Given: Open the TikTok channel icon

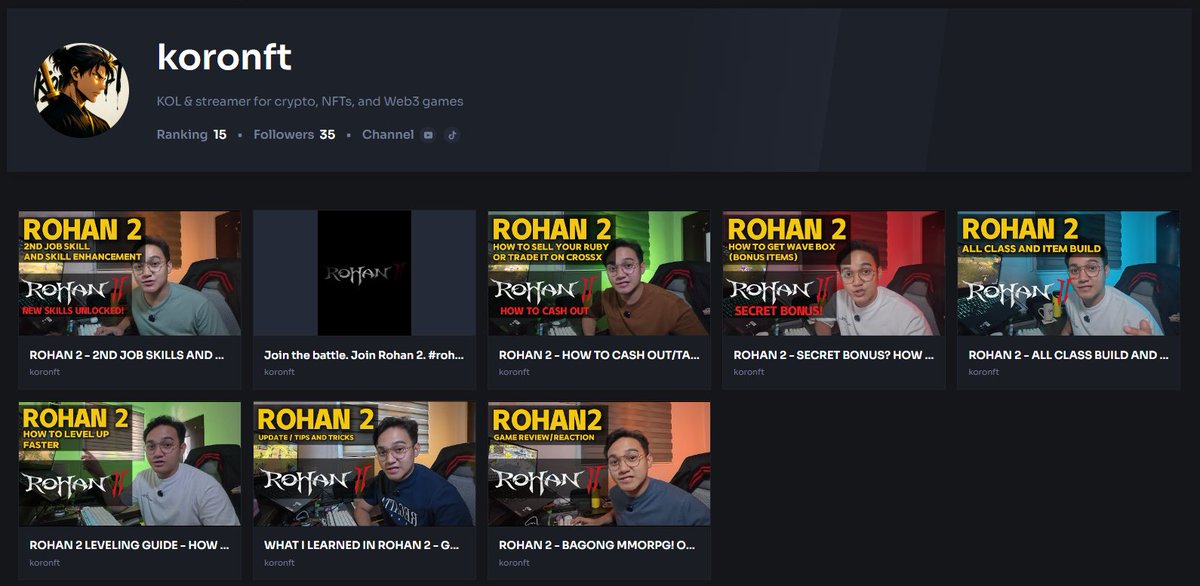Looking at the screenshot, I should coord(452,135).
